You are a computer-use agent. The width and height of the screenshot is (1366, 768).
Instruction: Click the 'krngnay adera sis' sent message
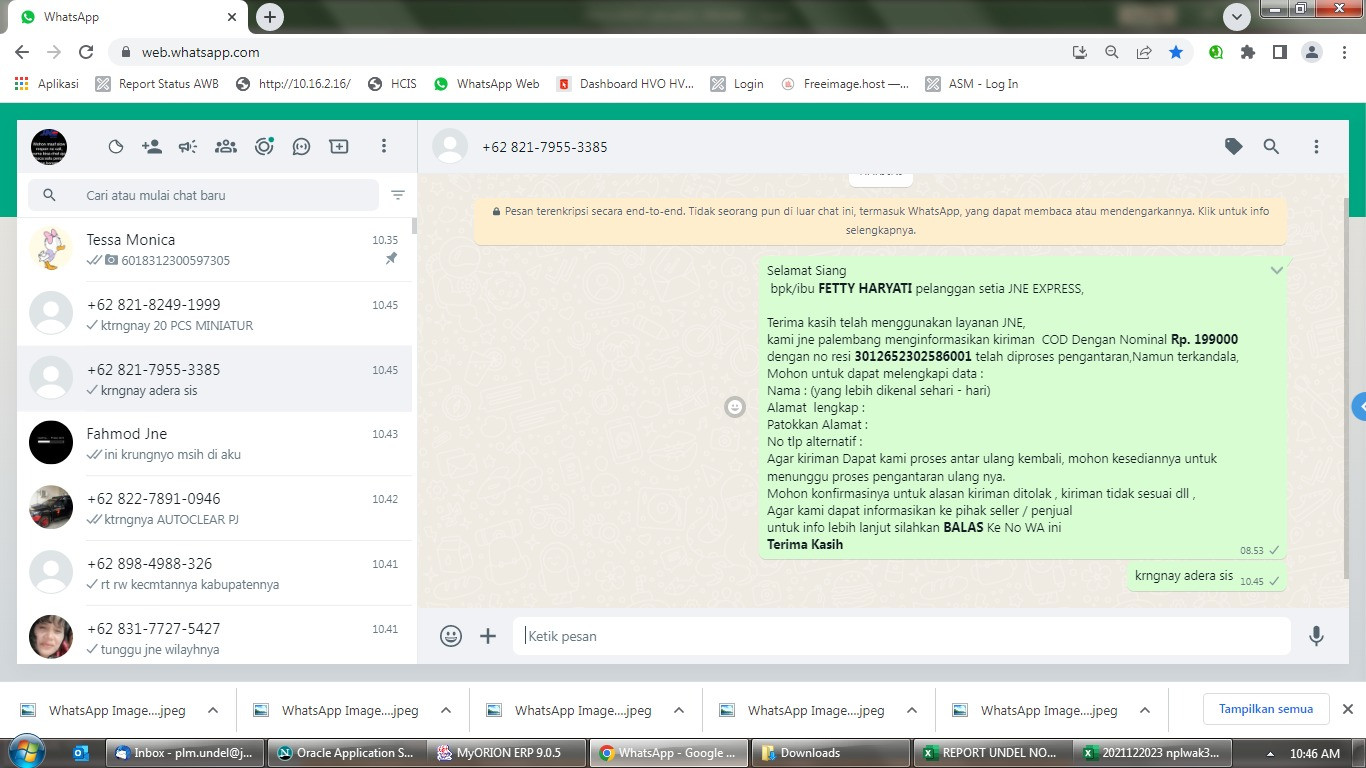[x=1206, y=577]
